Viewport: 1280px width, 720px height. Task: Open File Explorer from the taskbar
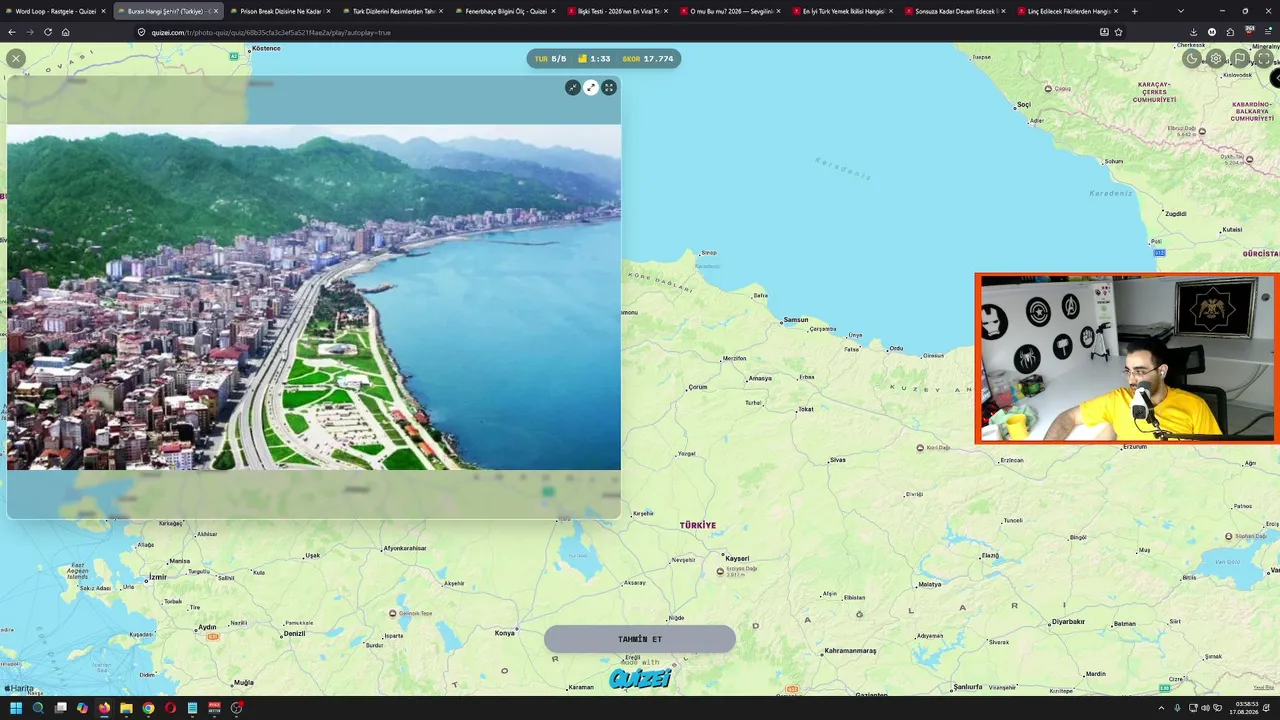tap(126, 708)
